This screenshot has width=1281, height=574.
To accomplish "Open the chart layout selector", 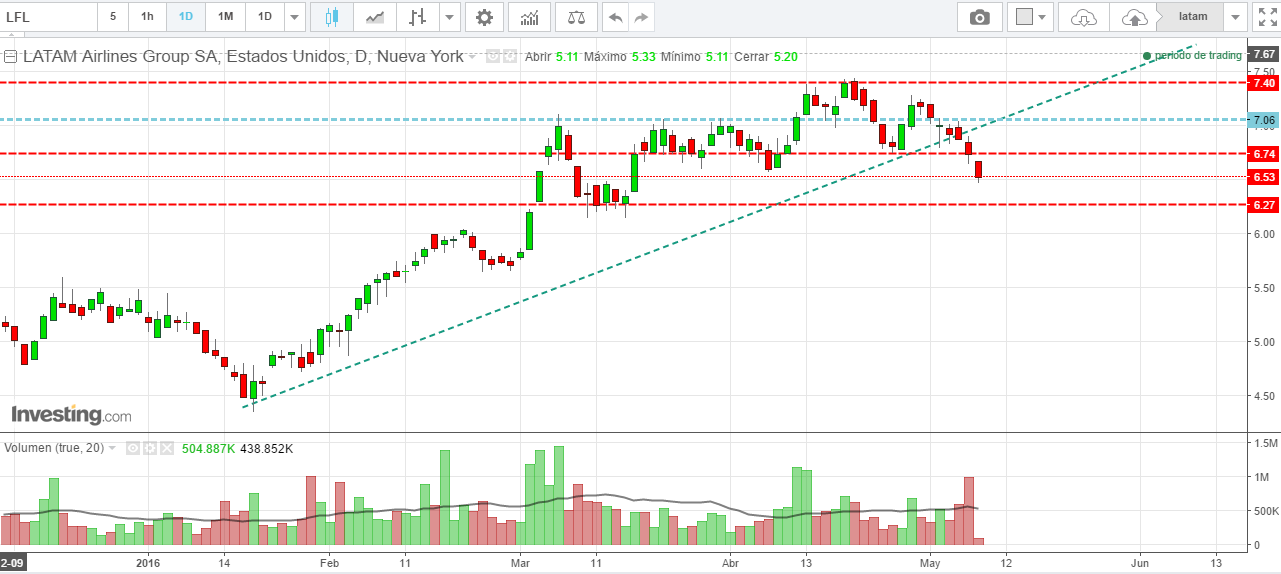I will (x=1031, y=17).
